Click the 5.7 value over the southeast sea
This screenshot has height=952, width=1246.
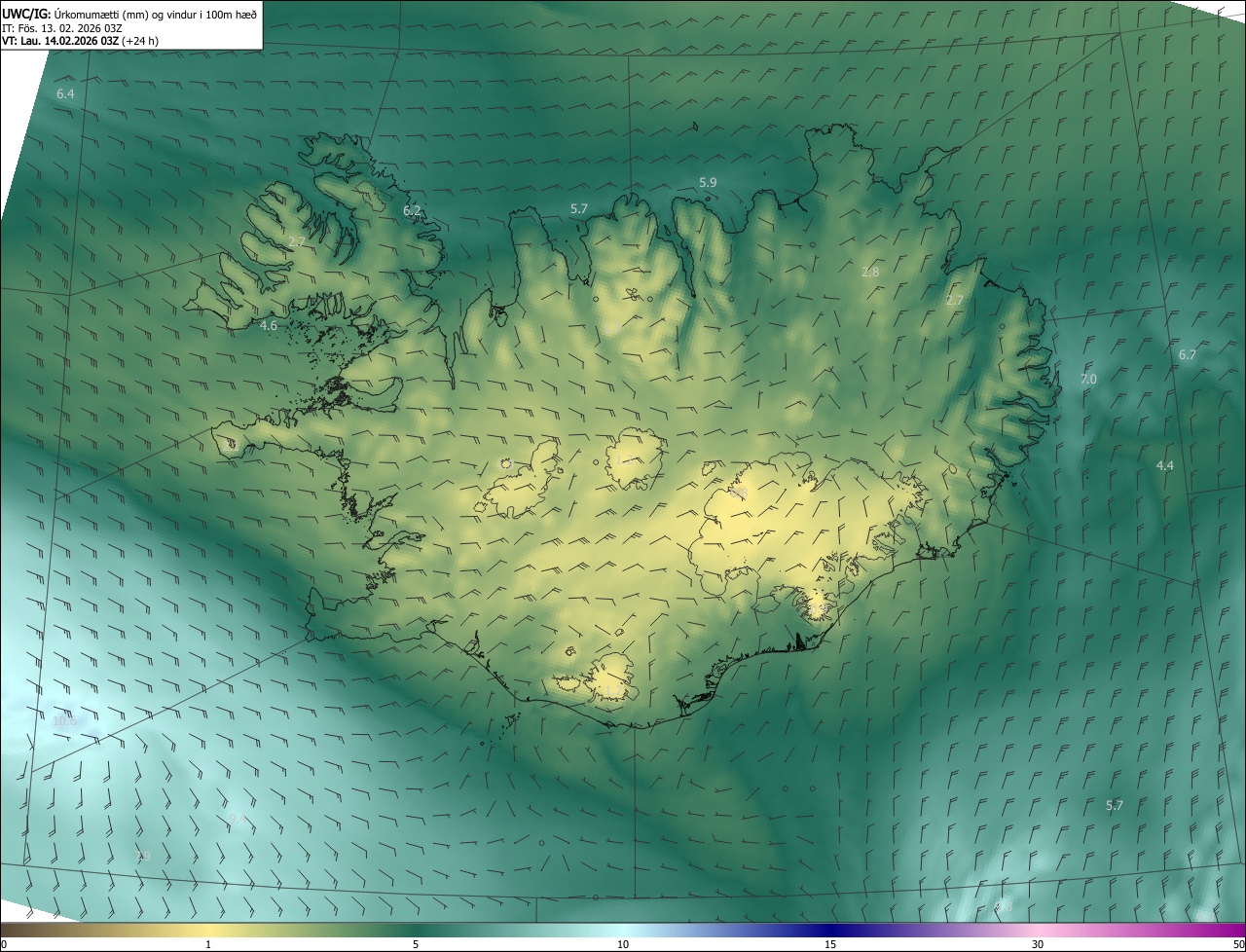click(x=1115, y=805)
